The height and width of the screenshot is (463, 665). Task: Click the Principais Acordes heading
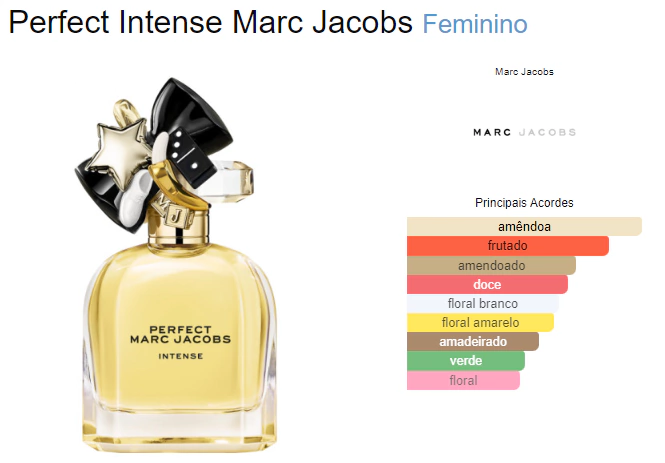[x=524, y=203]
